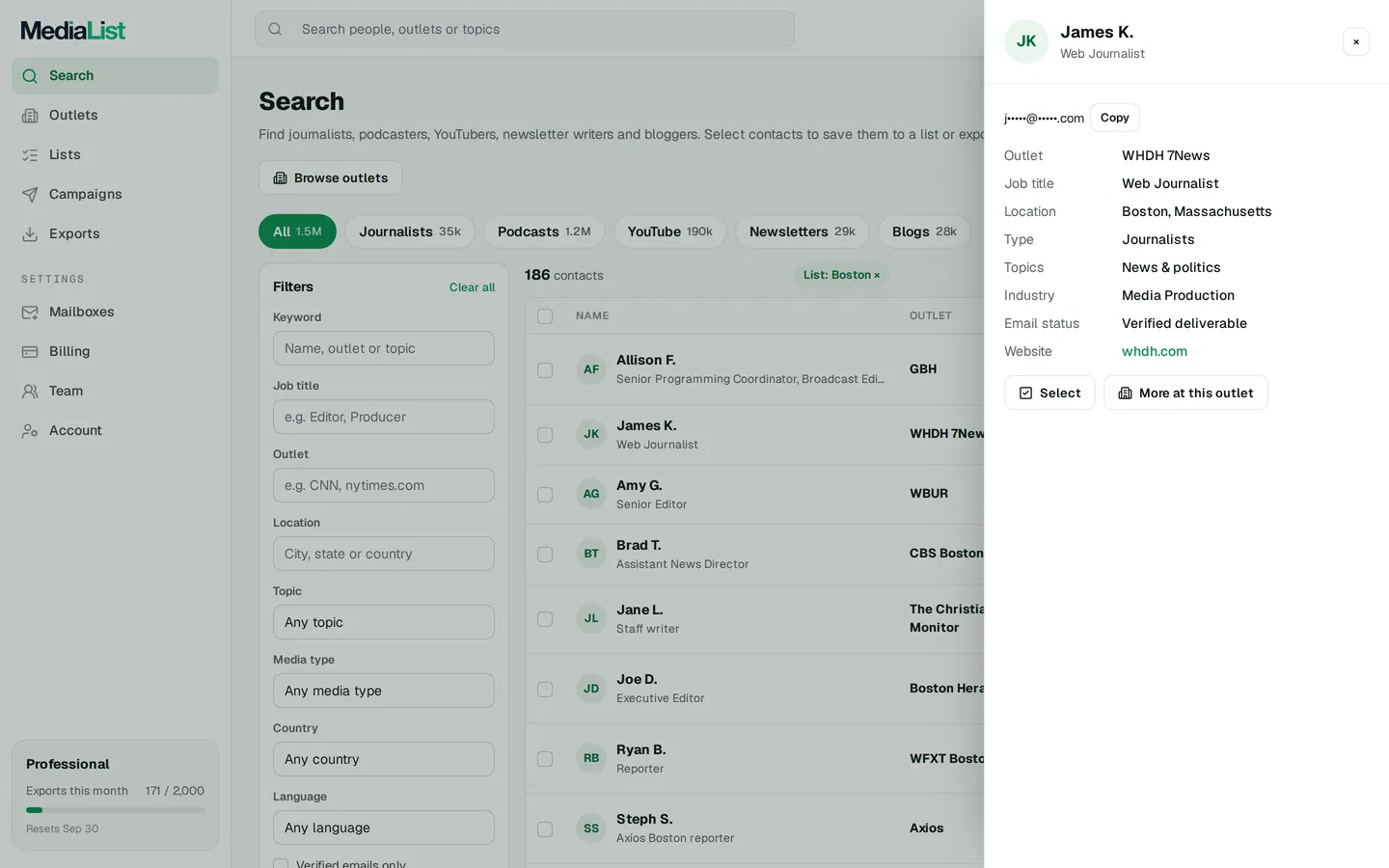Switch to the YouTube tab

[x=670, y=231]
